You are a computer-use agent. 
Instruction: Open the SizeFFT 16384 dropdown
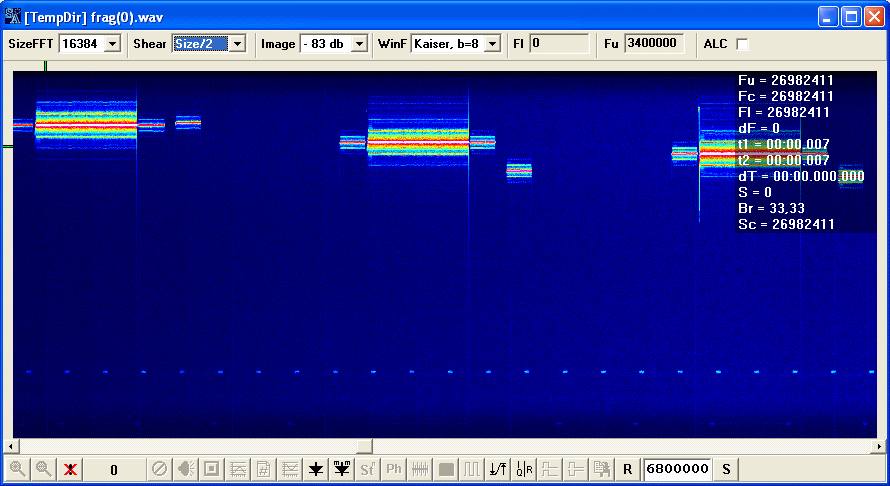[113, 44]
